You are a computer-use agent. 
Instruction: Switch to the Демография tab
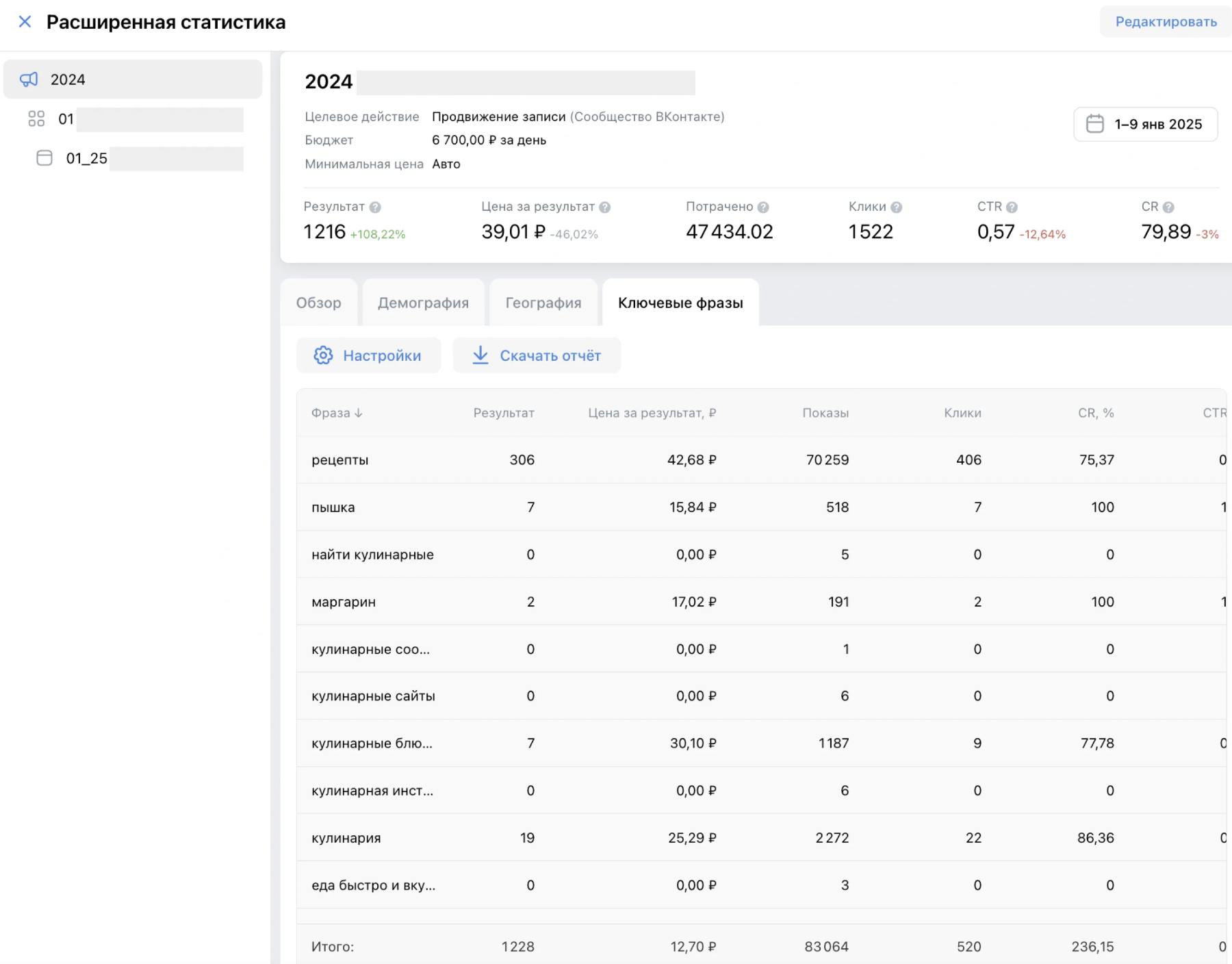pyautogui.click(x=423, y=303)
